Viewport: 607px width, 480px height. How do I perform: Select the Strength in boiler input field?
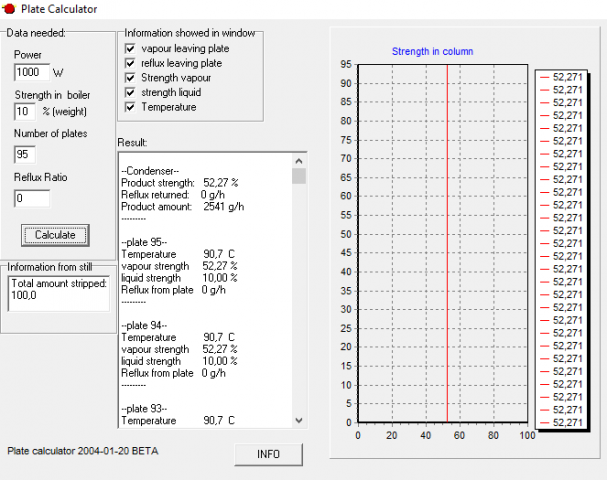click(x=25, y=111)
